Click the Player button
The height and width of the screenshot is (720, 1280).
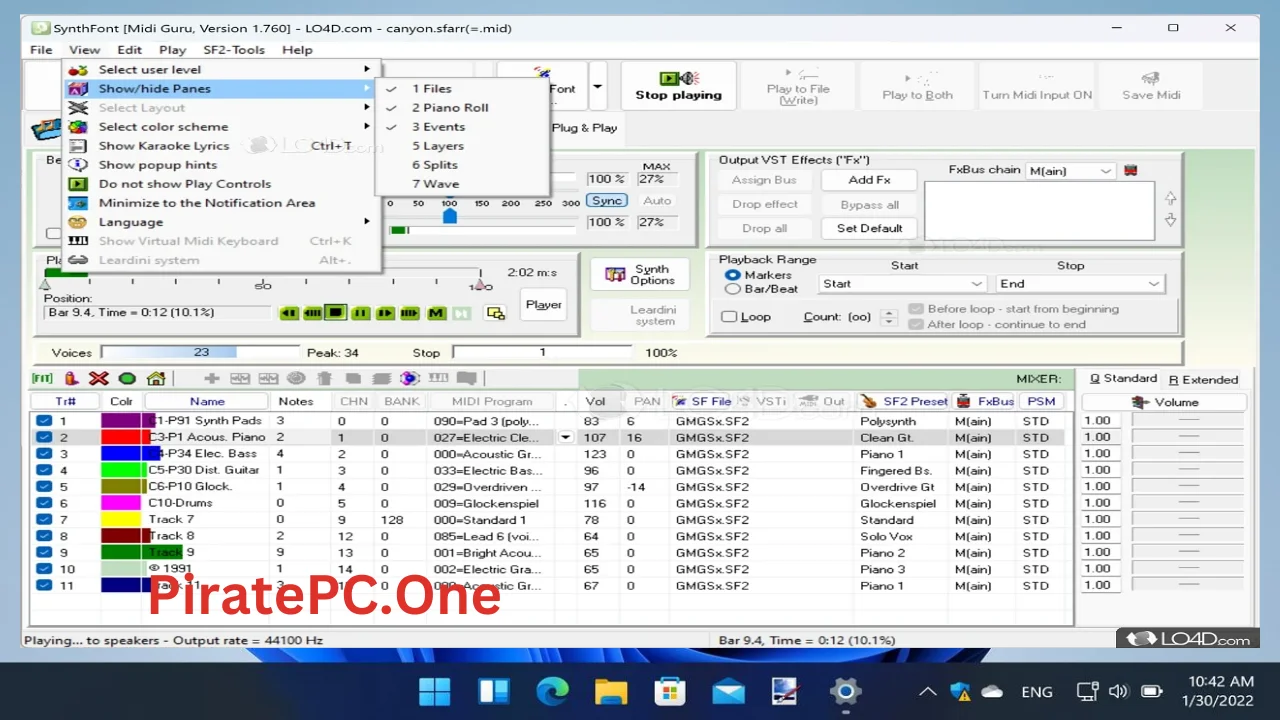tap(544, 305)
